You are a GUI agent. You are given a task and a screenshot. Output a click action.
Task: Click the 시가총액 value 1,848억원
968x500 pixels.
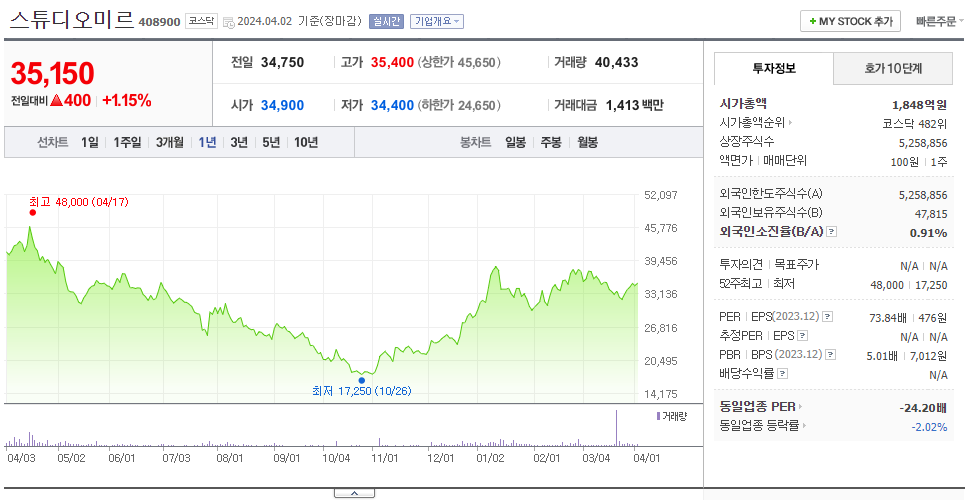pos(919,105)
